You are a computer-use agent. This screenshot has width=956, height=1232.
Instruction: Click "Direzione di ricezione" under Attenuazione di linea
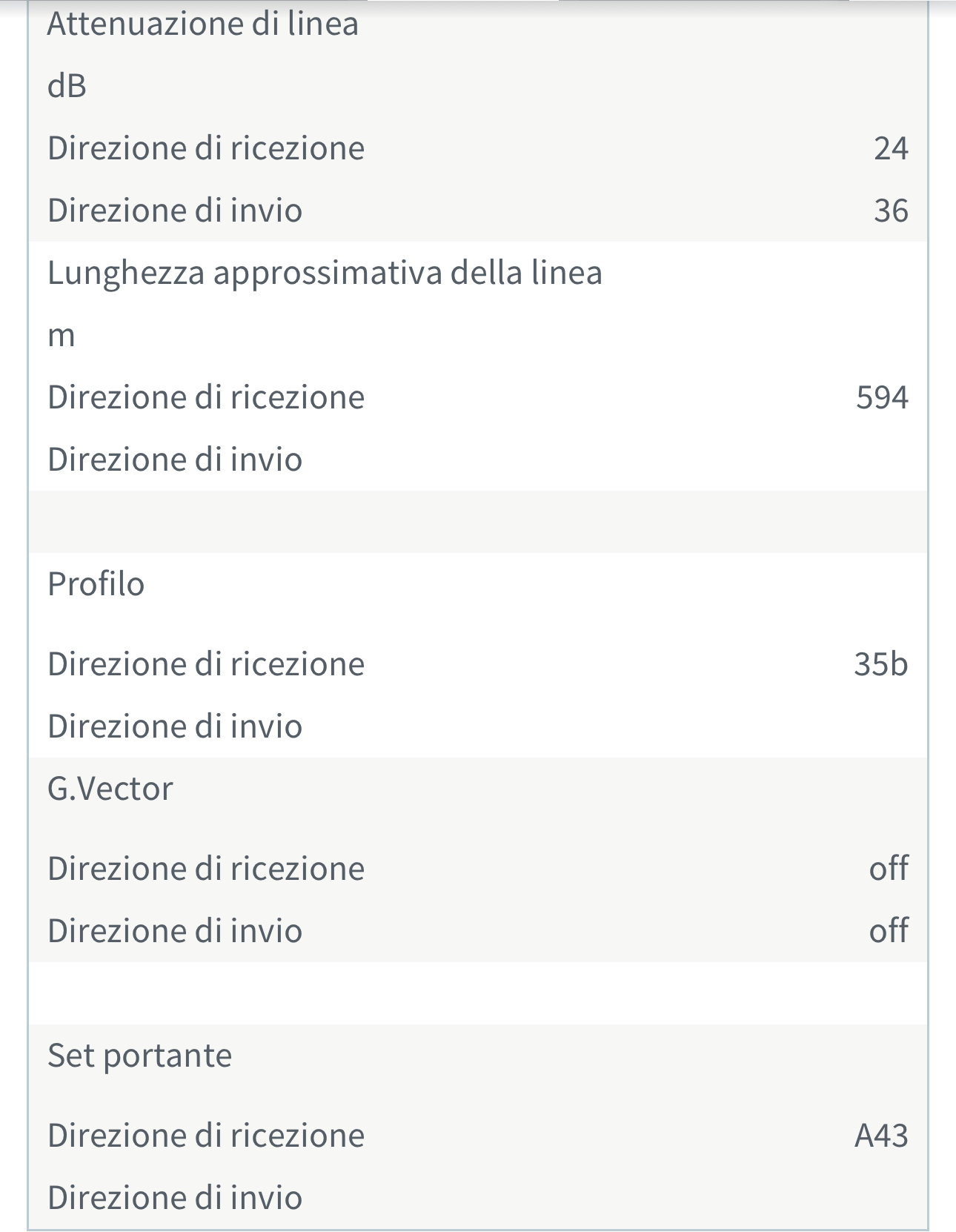[206, 148]
